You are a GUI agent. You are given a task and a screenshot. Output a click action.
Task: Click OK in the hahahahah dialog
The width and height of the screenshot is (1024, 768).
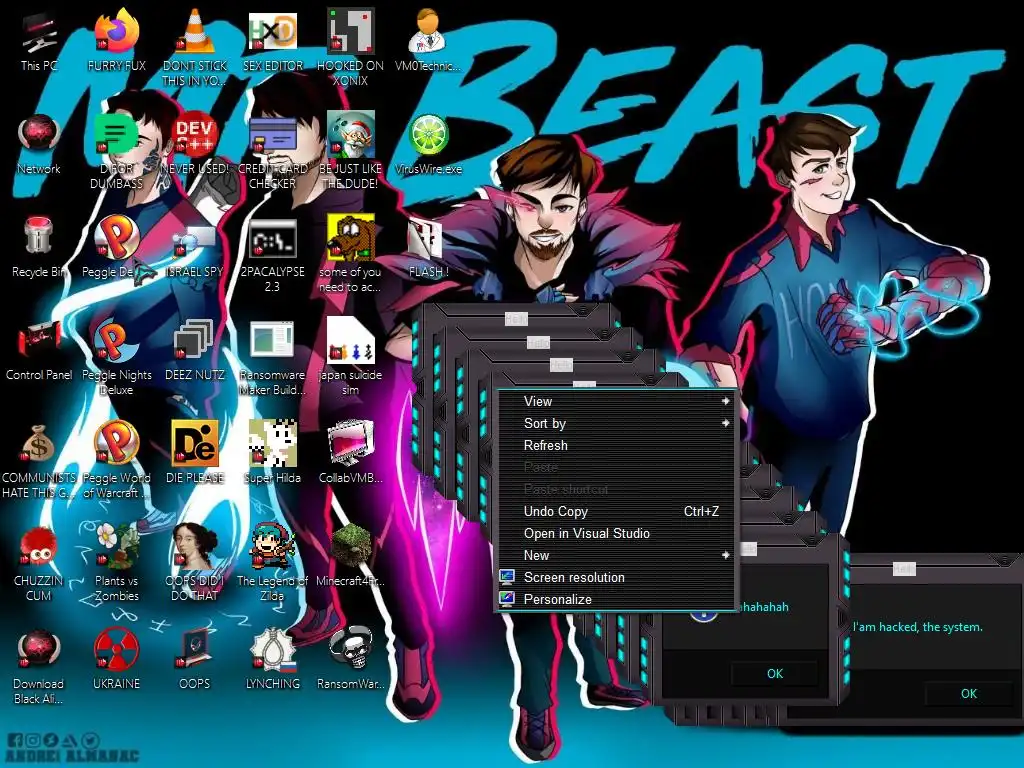775,673
